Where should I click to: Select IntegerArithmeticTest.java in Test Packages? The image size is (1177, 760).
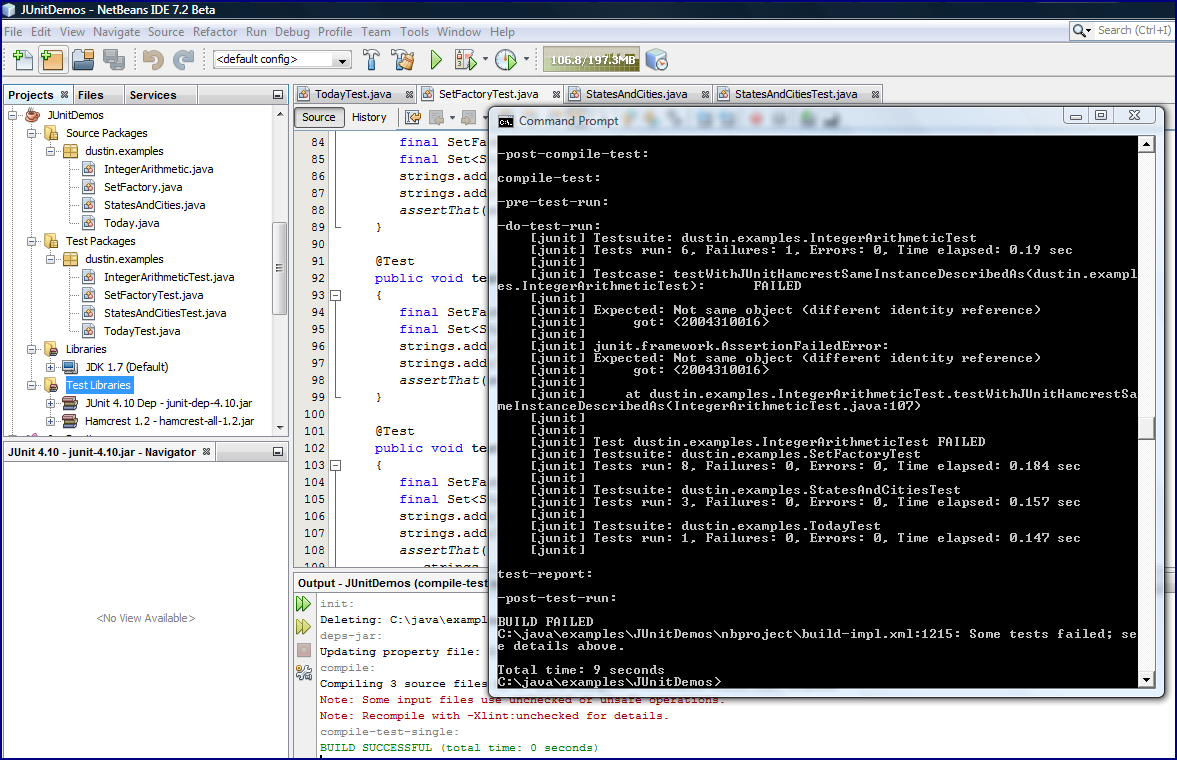[169, 277]
